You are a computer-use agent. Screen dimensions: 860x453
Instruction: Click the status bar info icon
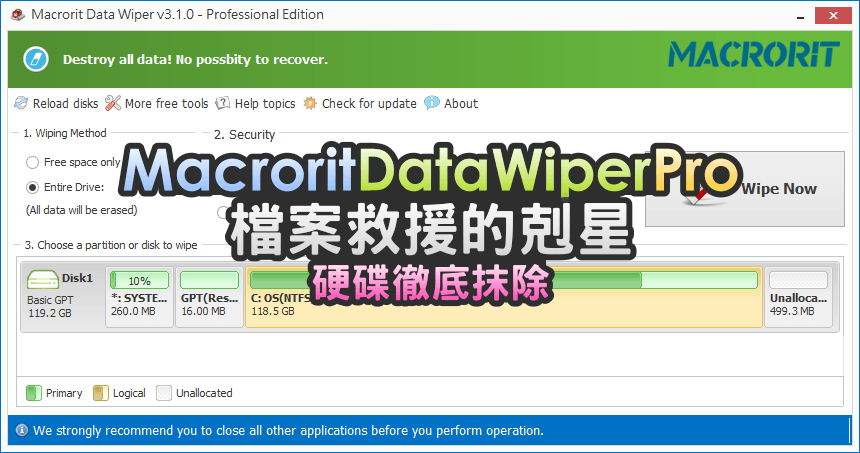click(x=22, y=430)
